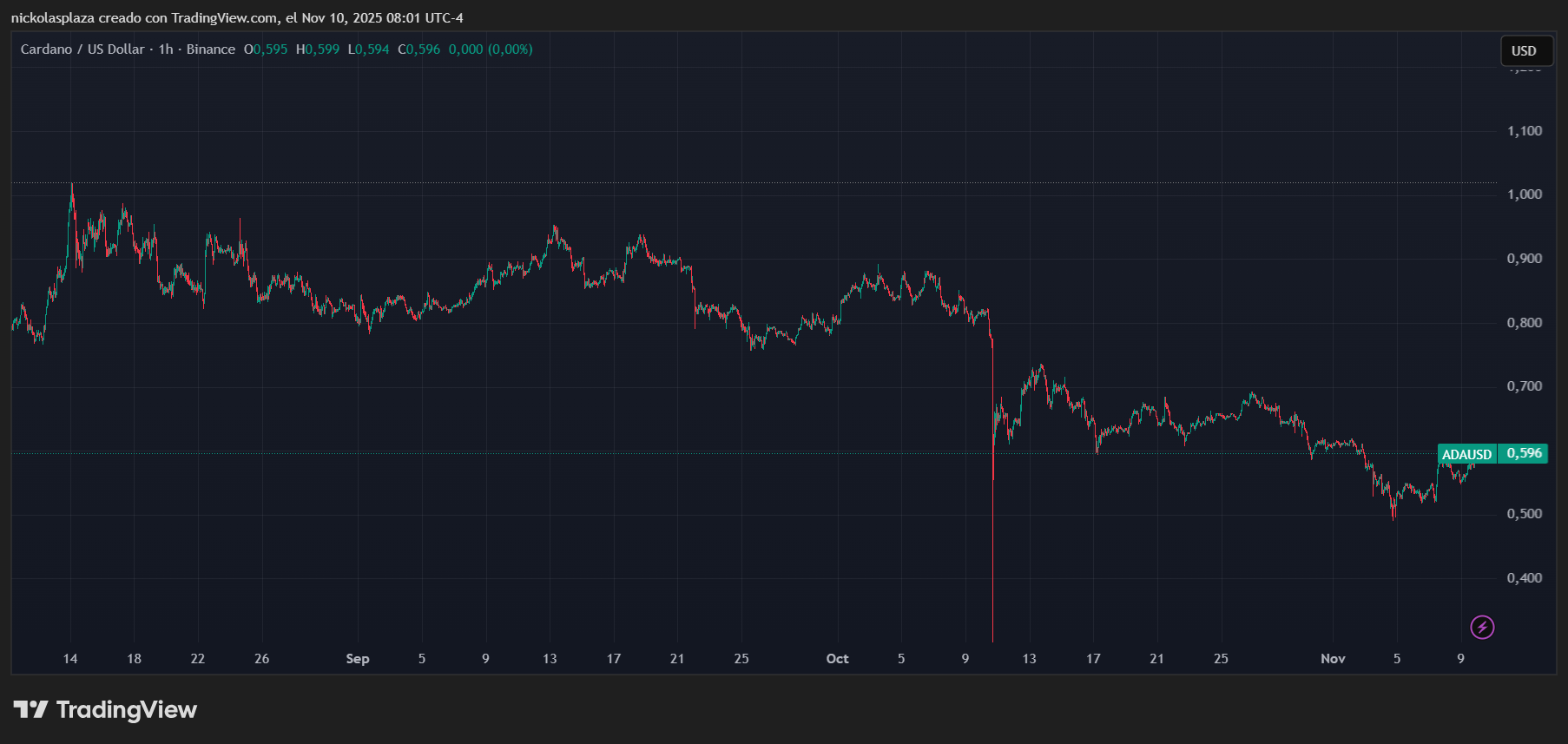Click the Cardano / US Dollar symbol title

click(x=82, y=49)
